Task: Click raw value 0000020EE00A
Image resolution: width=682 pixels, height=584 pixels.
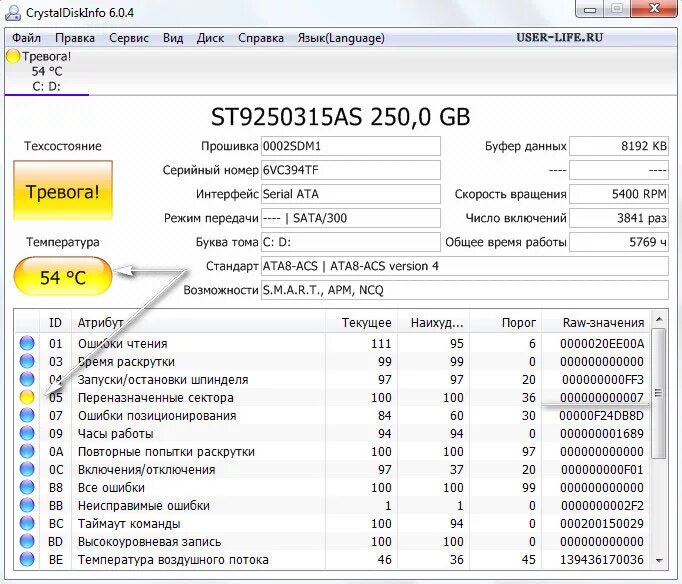Action: [602, 344]
